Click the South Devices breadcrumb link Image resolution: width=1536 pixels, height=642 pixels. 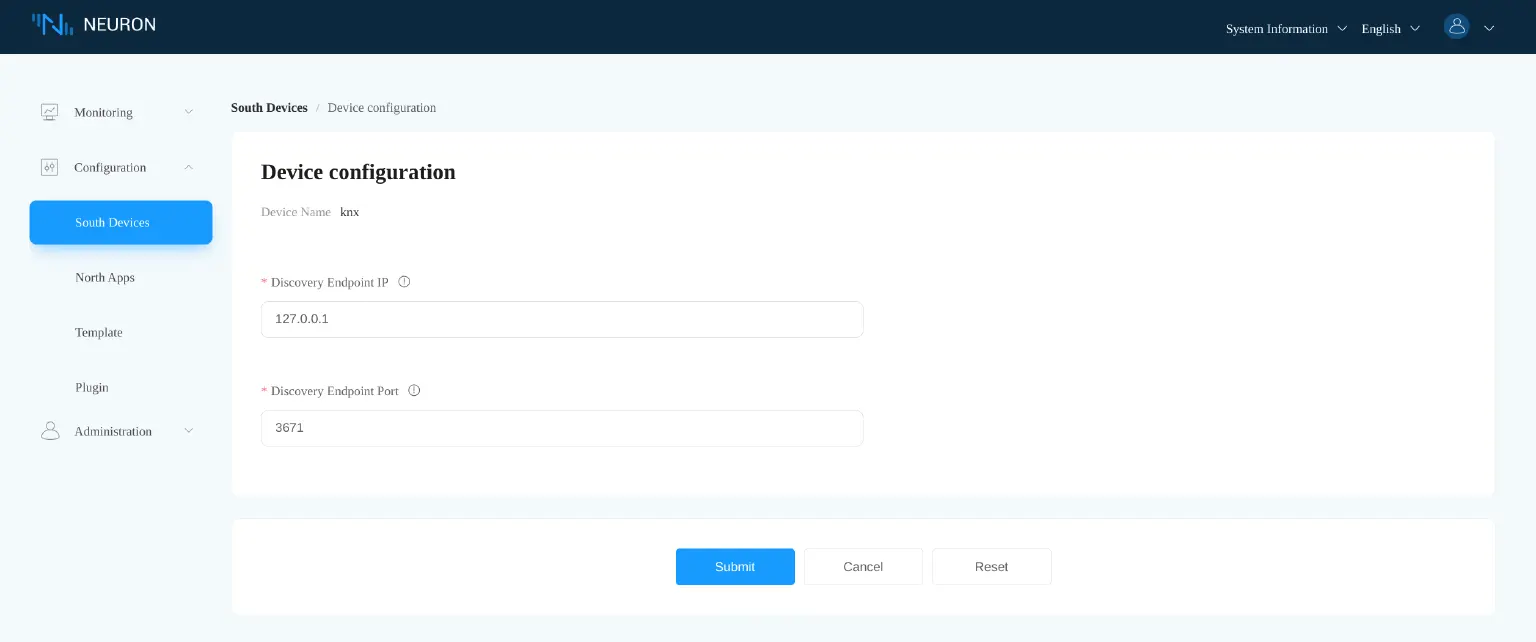pos(269,108)
